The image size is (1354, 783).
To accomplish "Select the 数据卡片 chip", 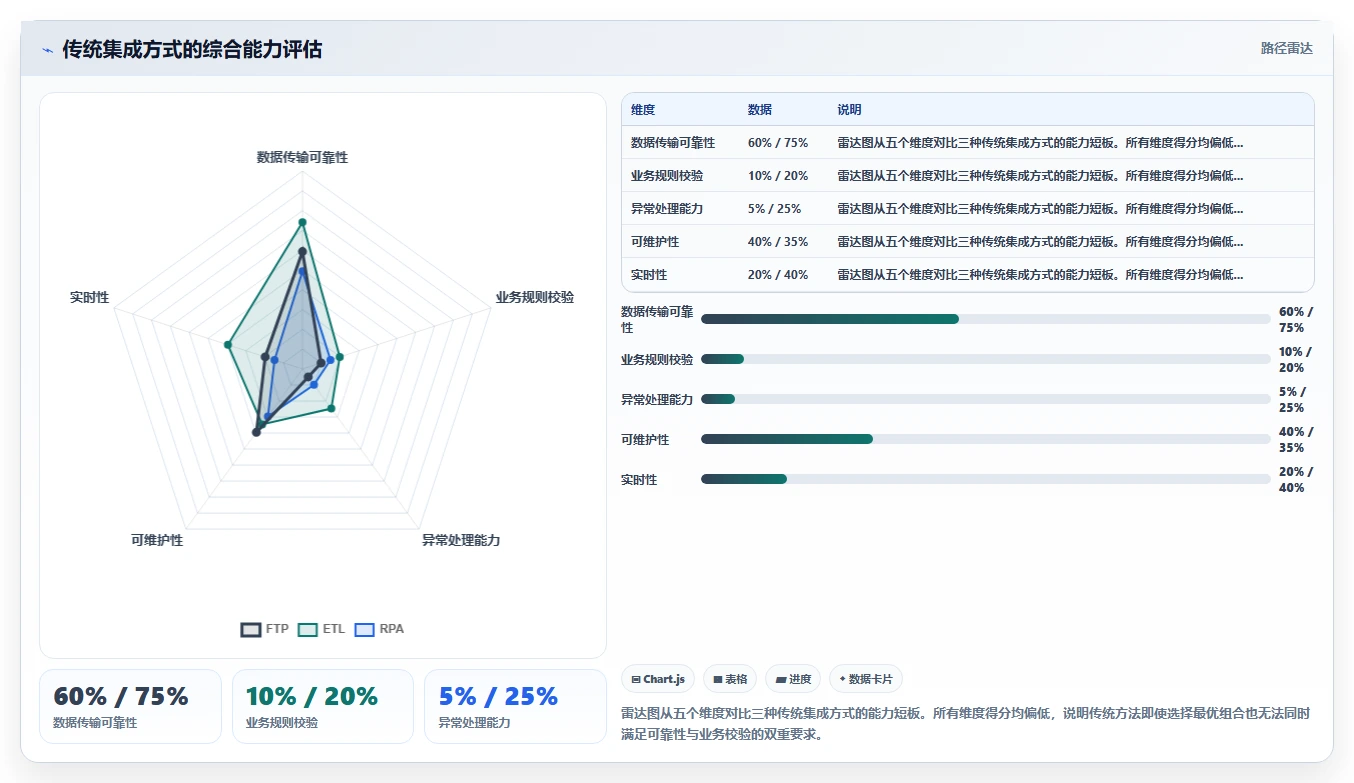I will point(866,679).
